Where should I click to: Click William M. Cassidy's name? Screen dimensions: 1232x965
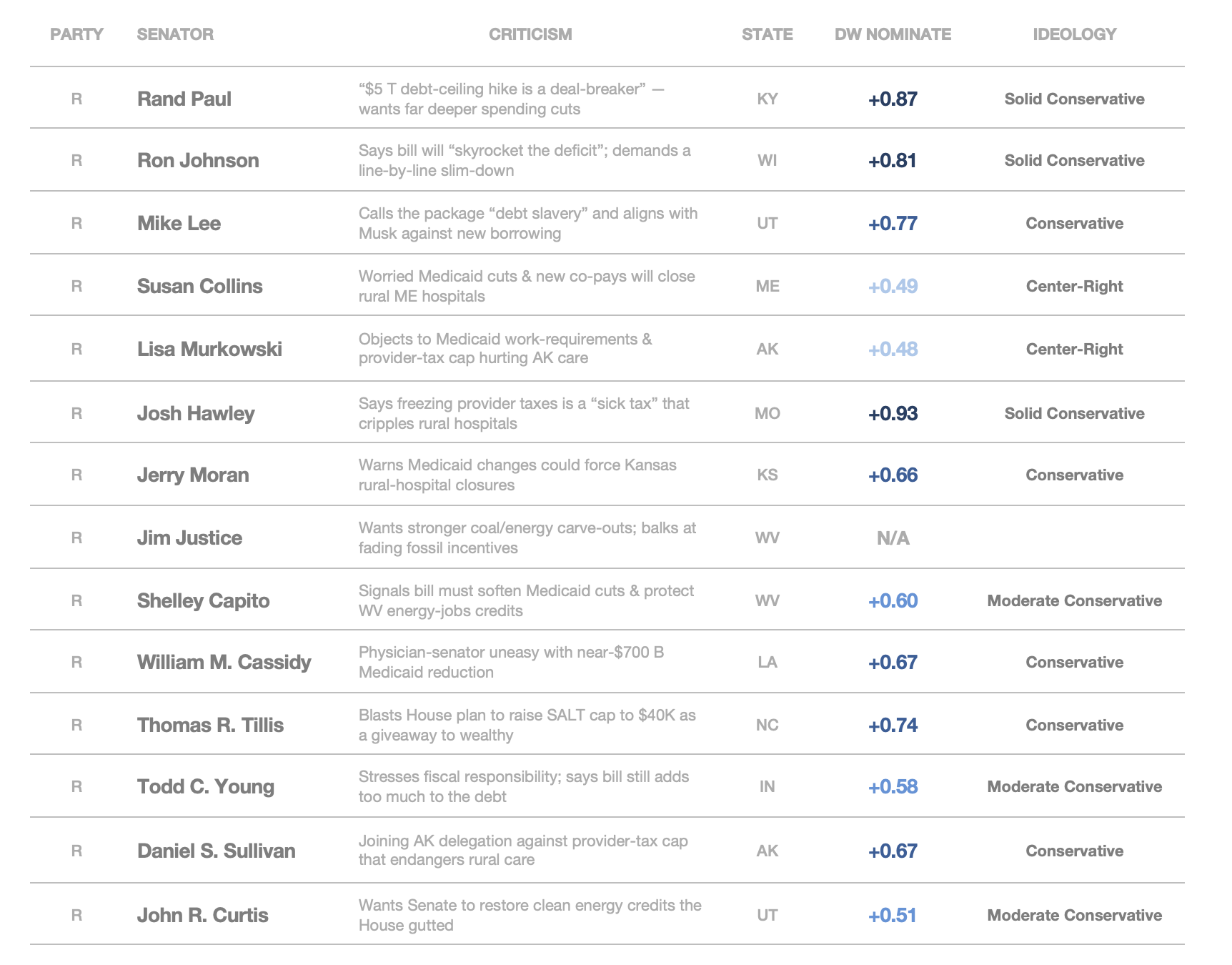tap(224, 662)
